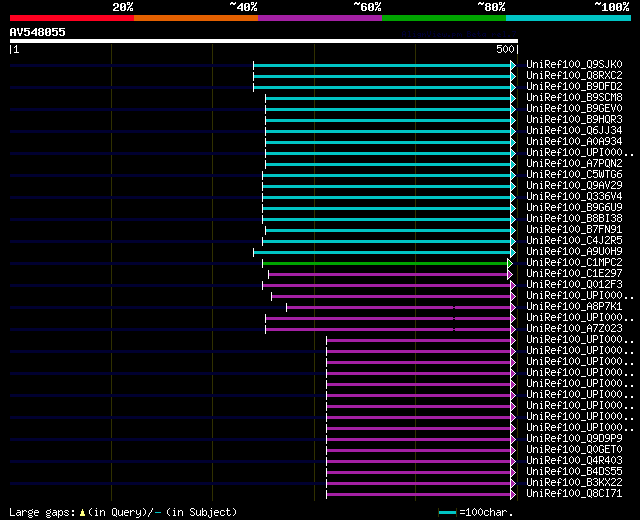Select the UniRef100_Q0GET0 label
The height and width of the screenshot is (520, 640).
[x=574, y=450]
